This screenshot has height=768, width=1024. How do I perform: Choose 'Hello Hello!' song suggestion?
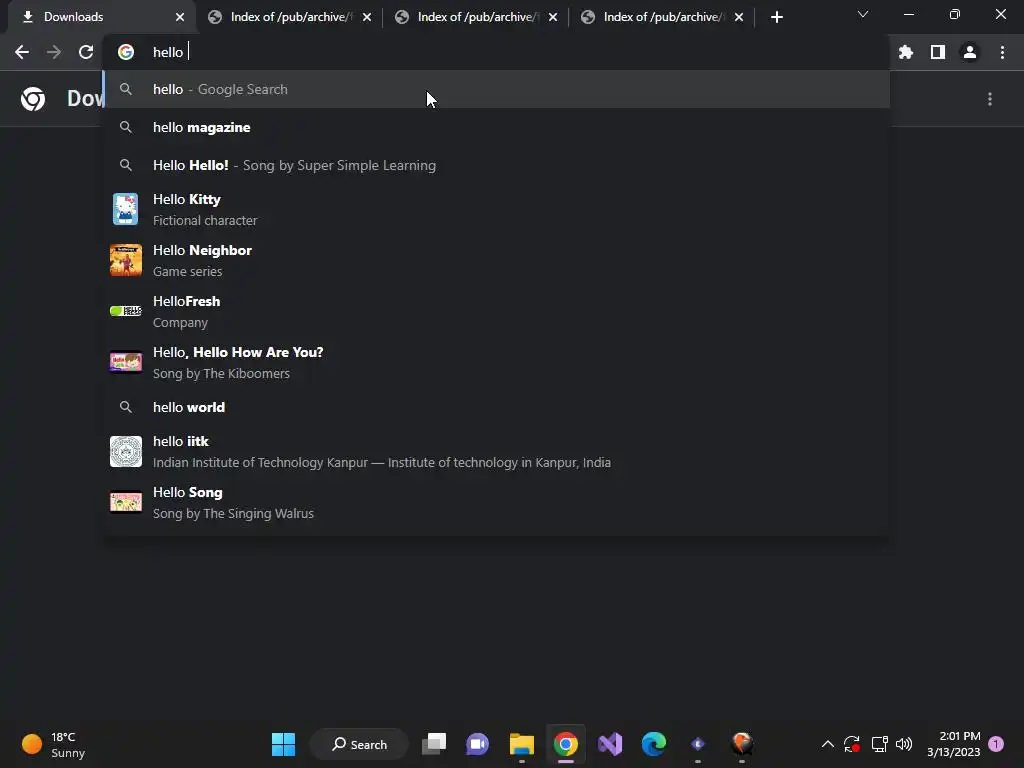coord(496,165)
